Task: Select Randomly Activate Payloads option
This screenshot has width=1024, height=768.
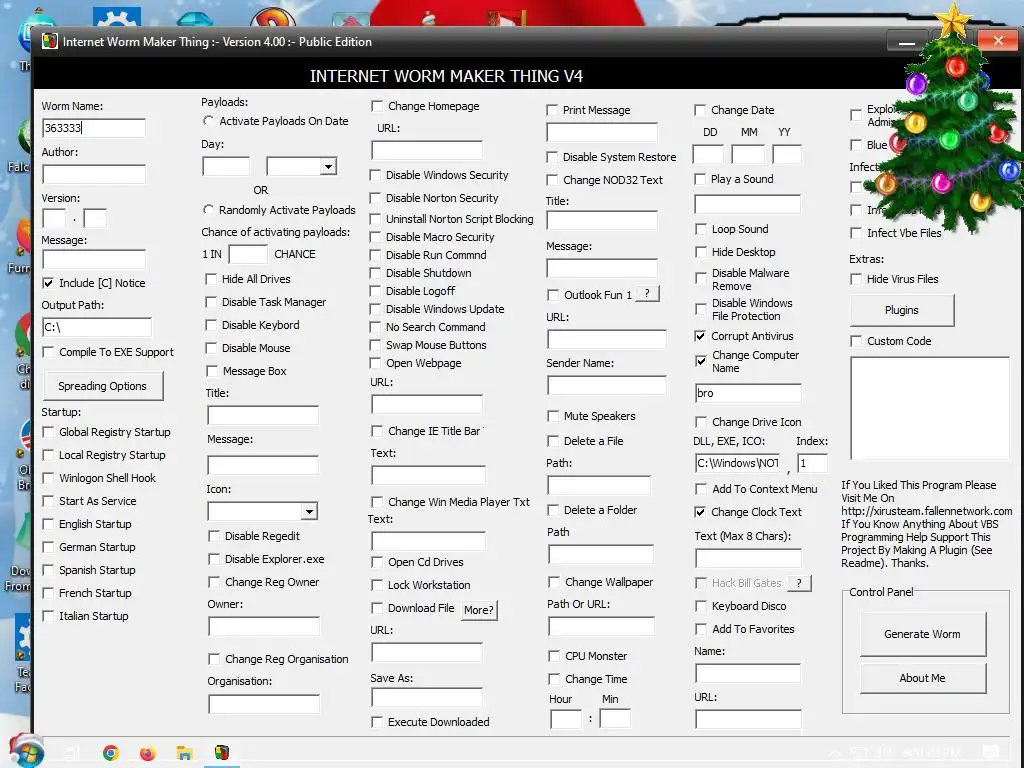Action: (x=208, y=210)
